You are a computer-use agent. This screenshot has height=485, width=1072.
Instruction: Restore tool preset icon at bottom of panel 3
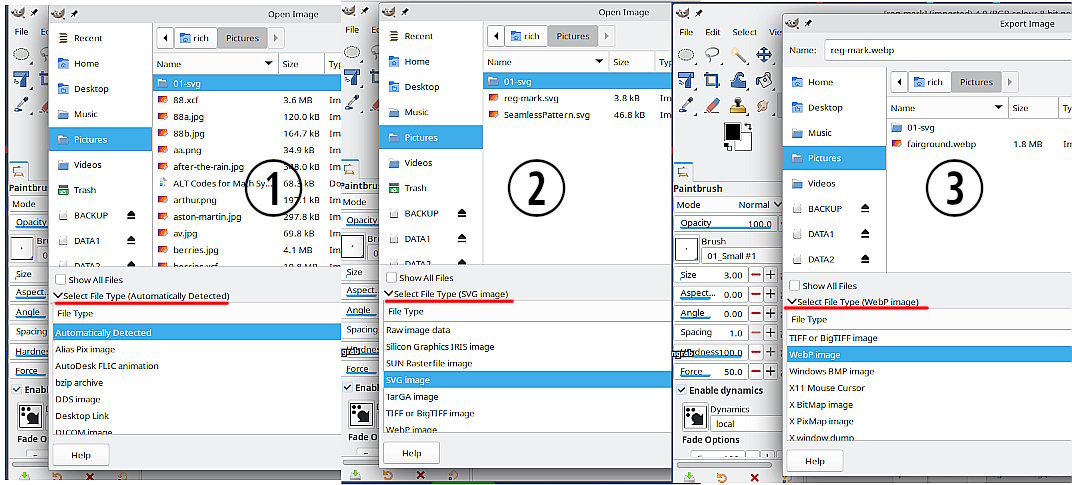click(x=722, y=477)
